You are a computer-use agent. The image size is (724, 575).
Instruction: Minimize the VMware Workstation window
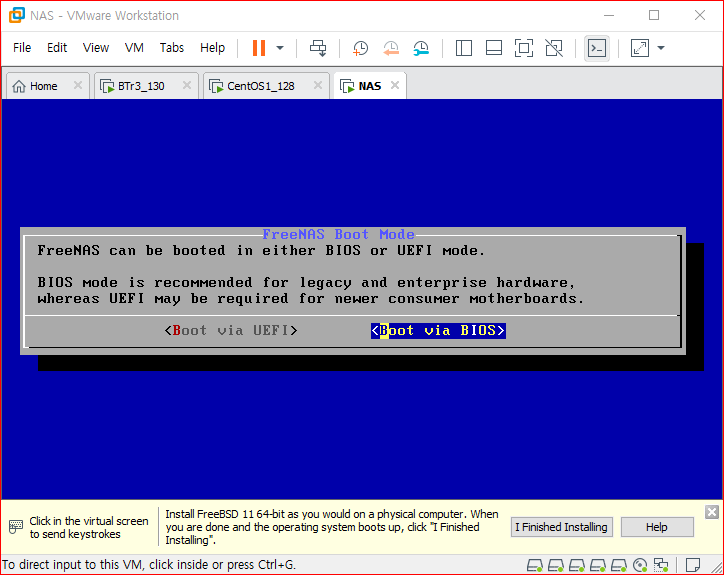click(x=609, y=15)
